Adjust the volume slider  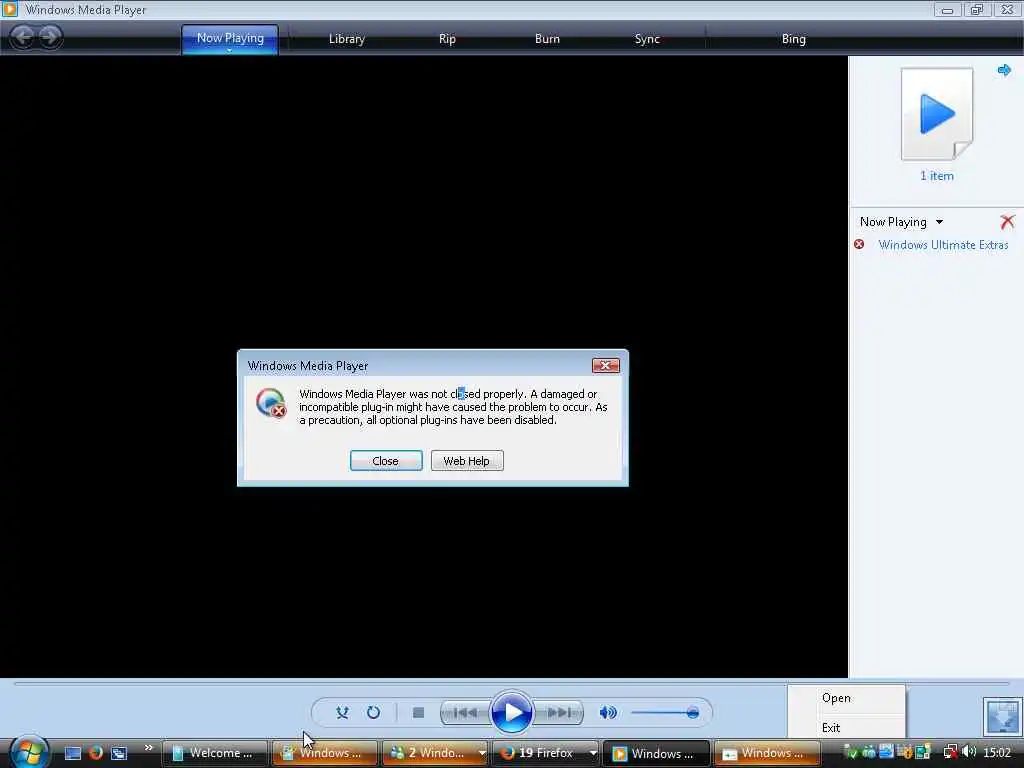[665, 712]
